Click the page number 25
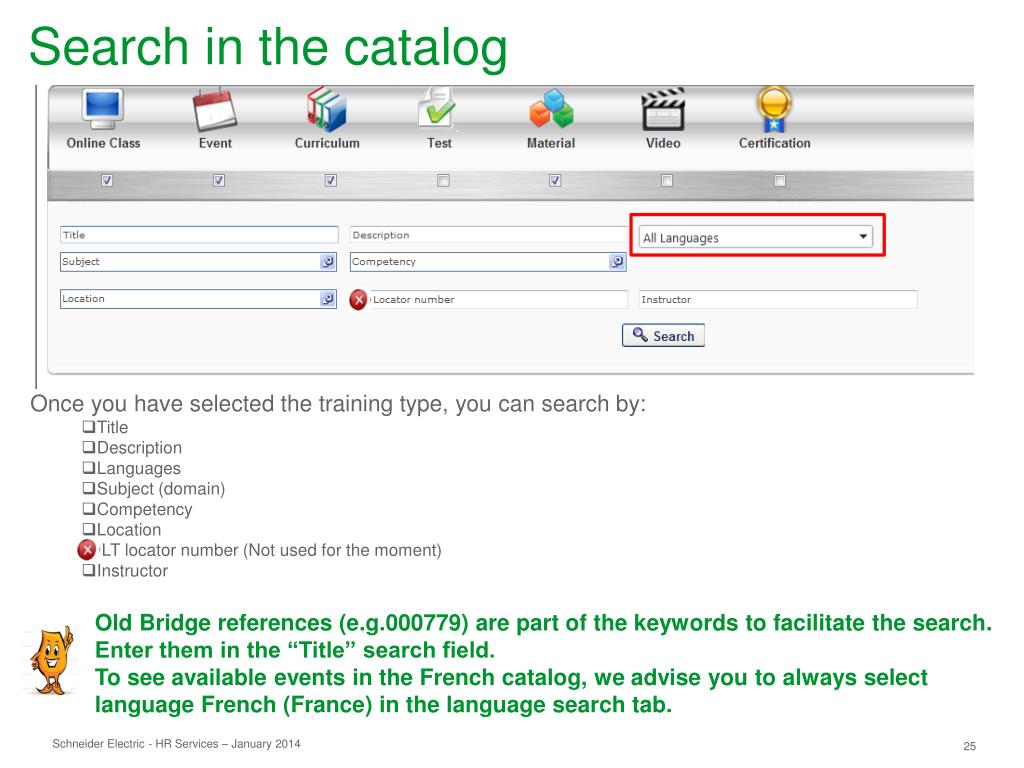The width and height of the screenshot is (1024, 768). [969, 746]
